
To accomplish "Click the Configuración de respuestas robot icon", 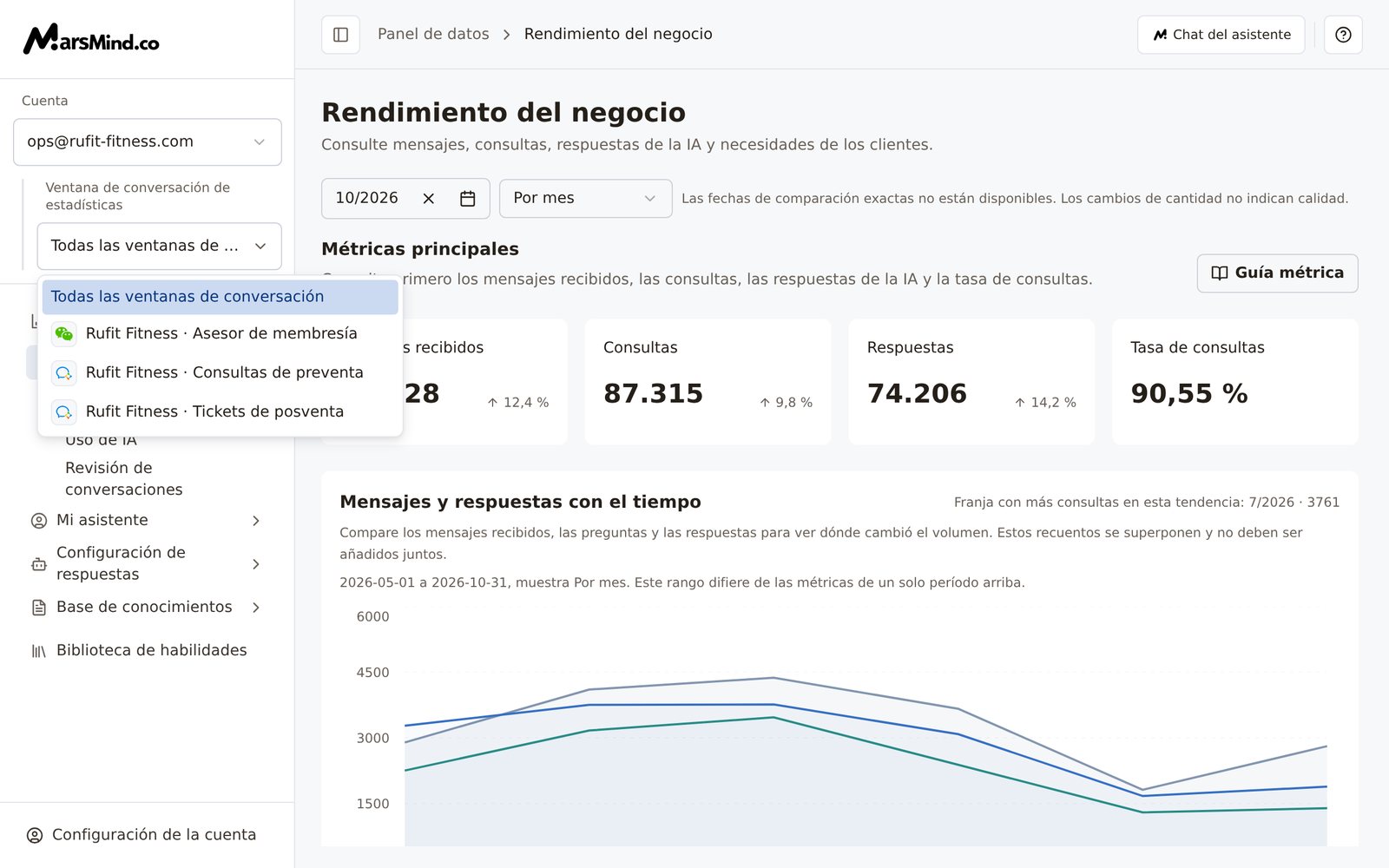I will pyautogui.click(x=39, y=564).
